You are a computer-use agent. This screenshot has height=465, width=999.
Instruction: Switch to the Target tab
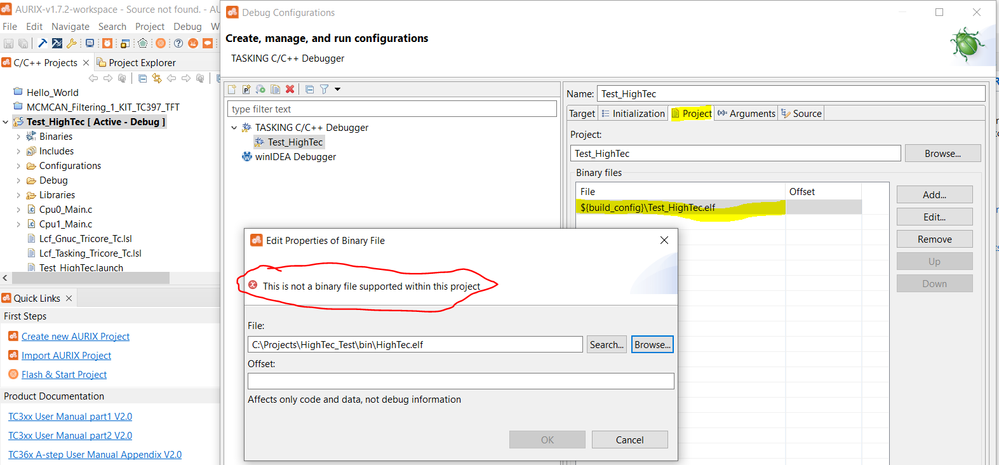pos(582,113)
